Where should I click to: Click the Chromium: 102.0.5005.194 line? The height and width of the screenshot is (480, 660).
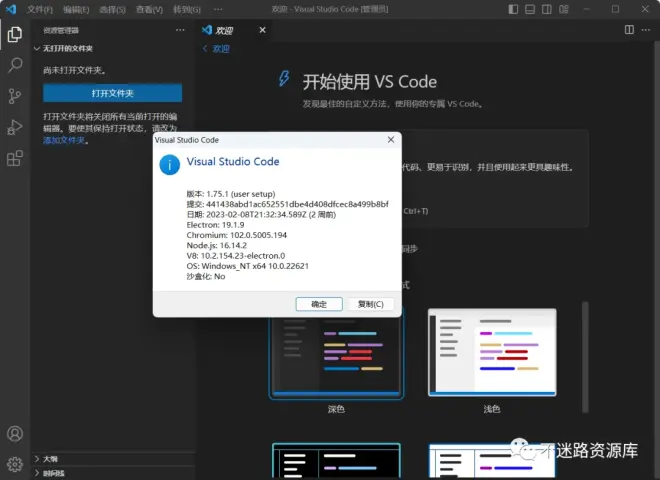coord(237,235)
